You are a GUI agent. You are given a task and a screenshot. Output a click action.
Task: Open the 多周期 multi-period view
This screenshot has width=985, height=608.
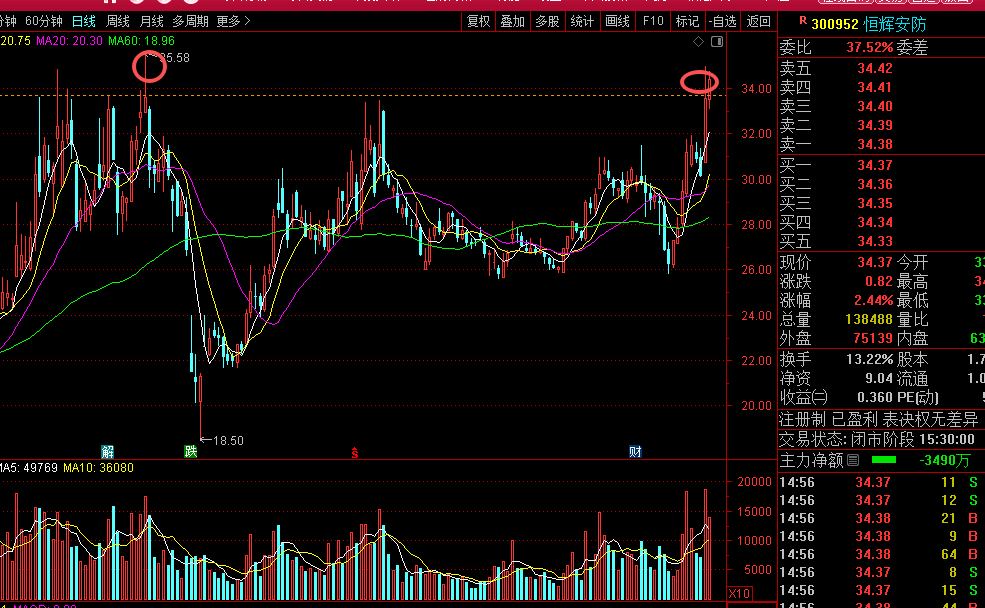[190, 21]
